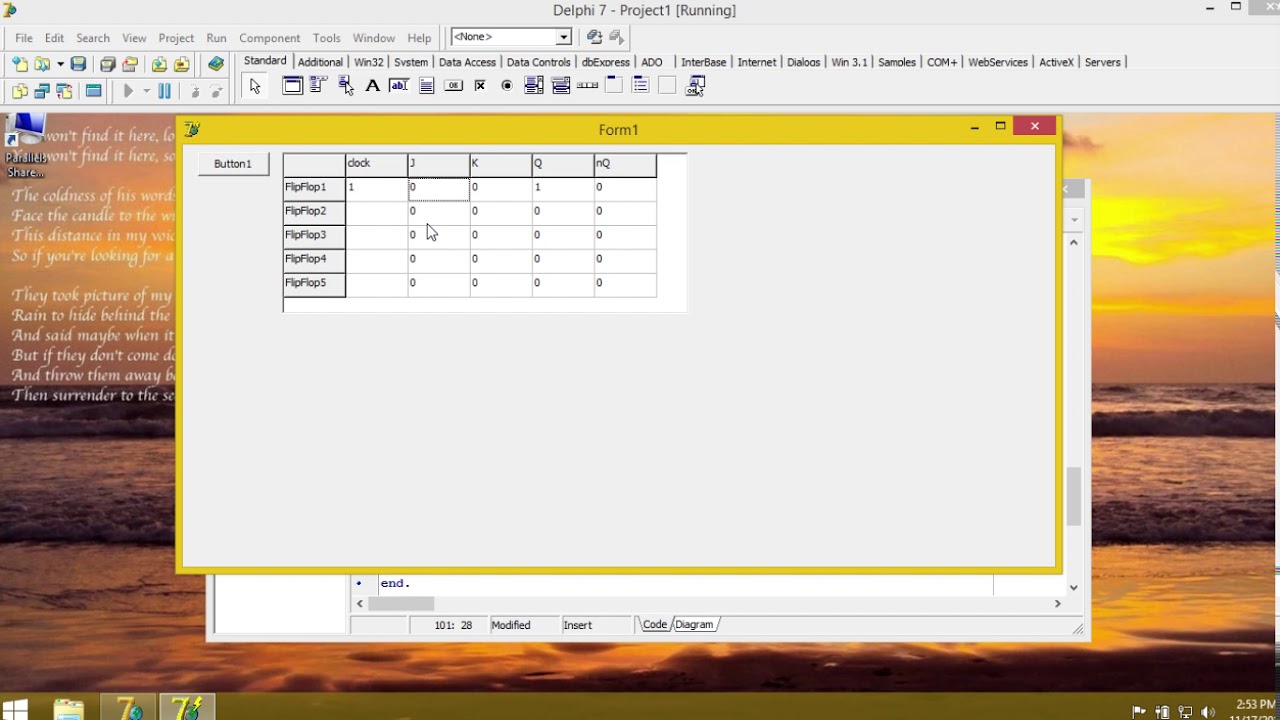Click the View Form toolbar icon

42,91
